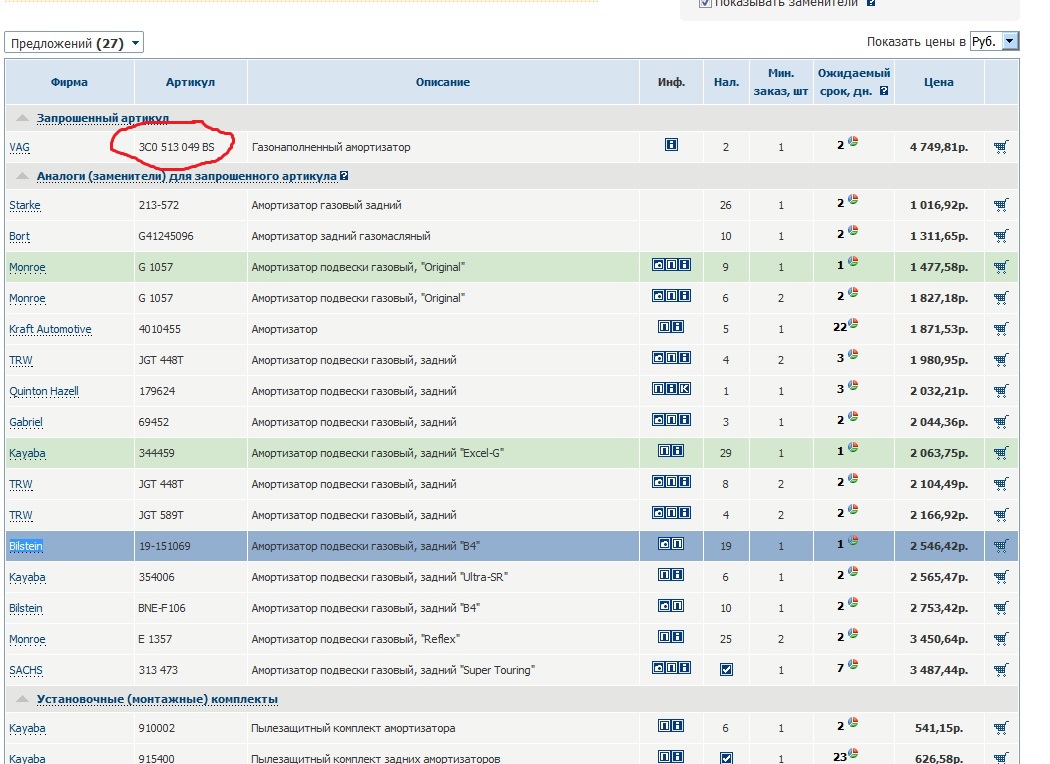1050x764 pixels.
Task: Add VAG shock absorber to cart
Action: click(1001, 147)
